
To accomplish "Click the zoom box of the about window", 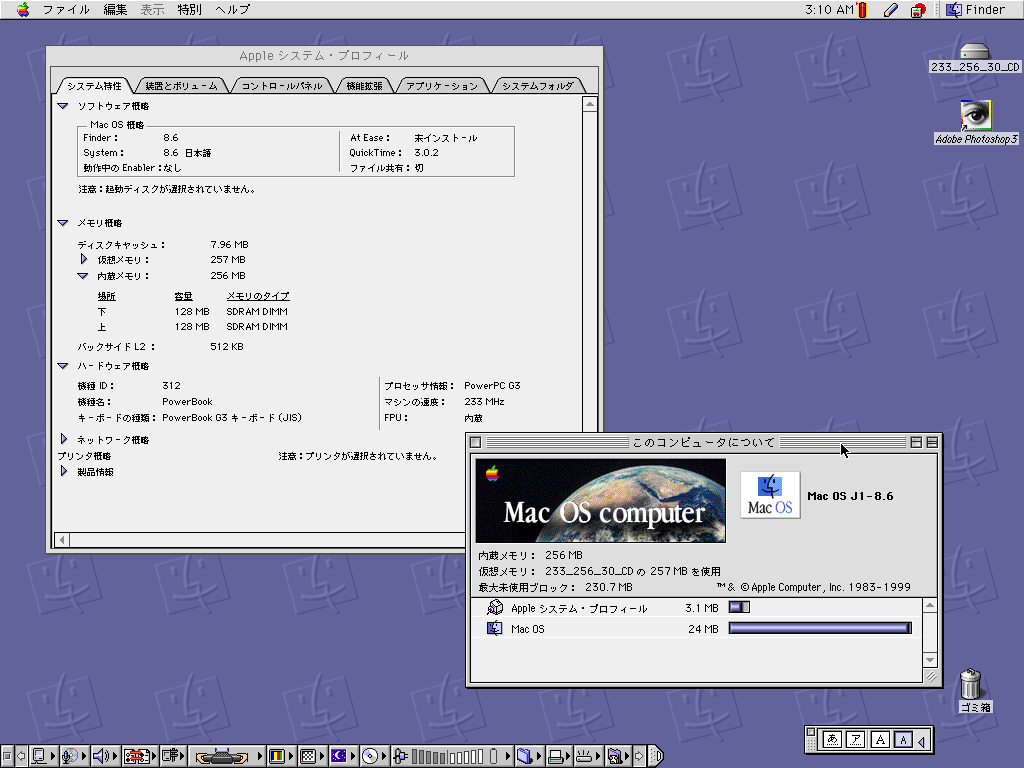I will (x=916, y=442).
